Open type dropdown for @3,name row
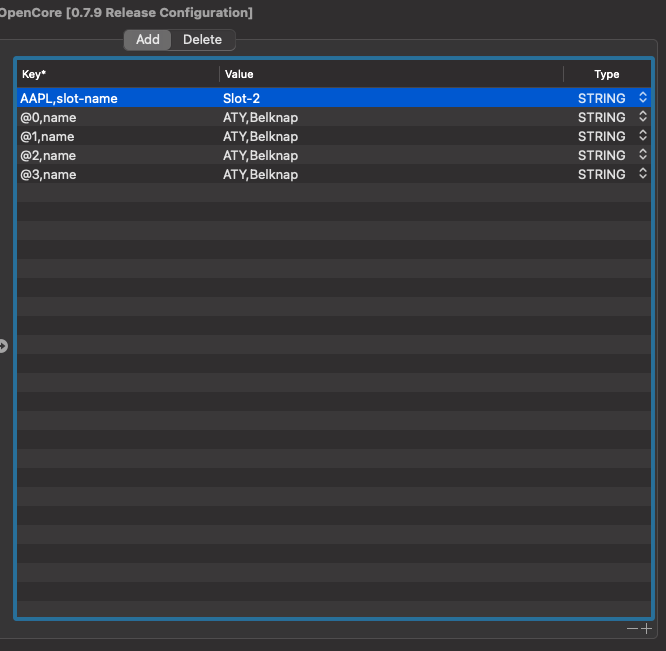 [643, 173]
